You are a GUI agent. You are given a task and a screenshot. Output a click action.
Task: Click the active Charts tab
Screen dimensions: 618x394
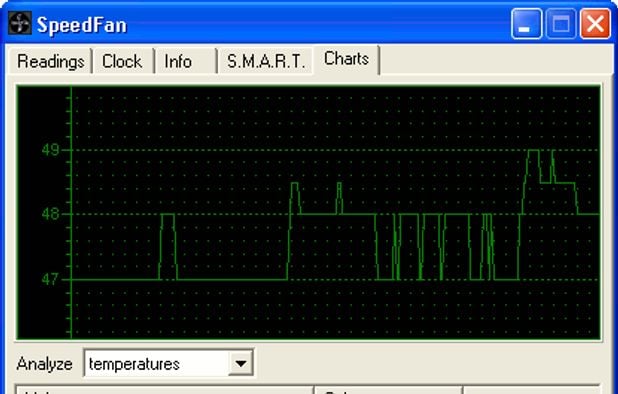[346, 59]
